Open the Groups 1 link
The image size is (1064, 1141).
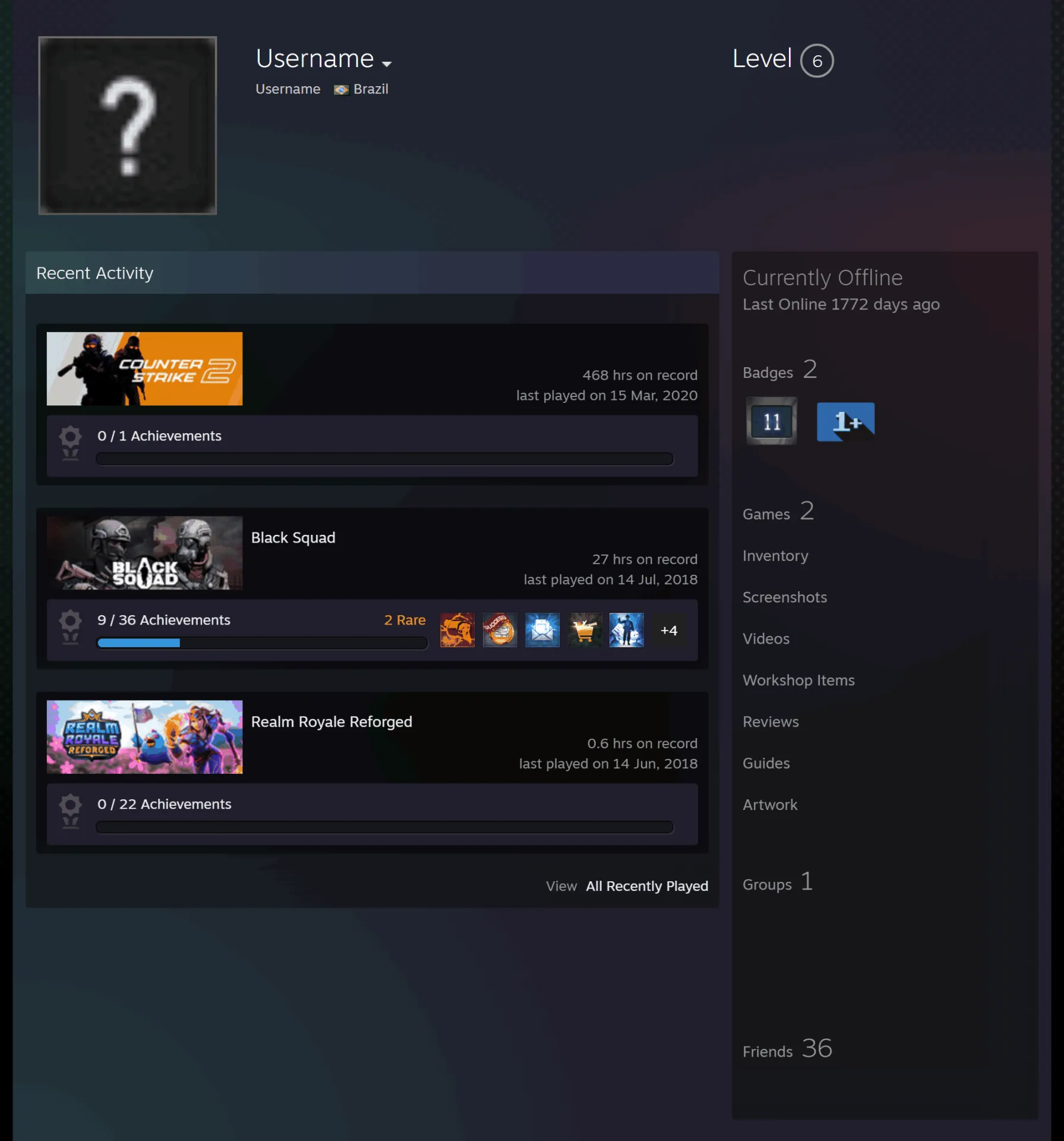coord(778,882)
